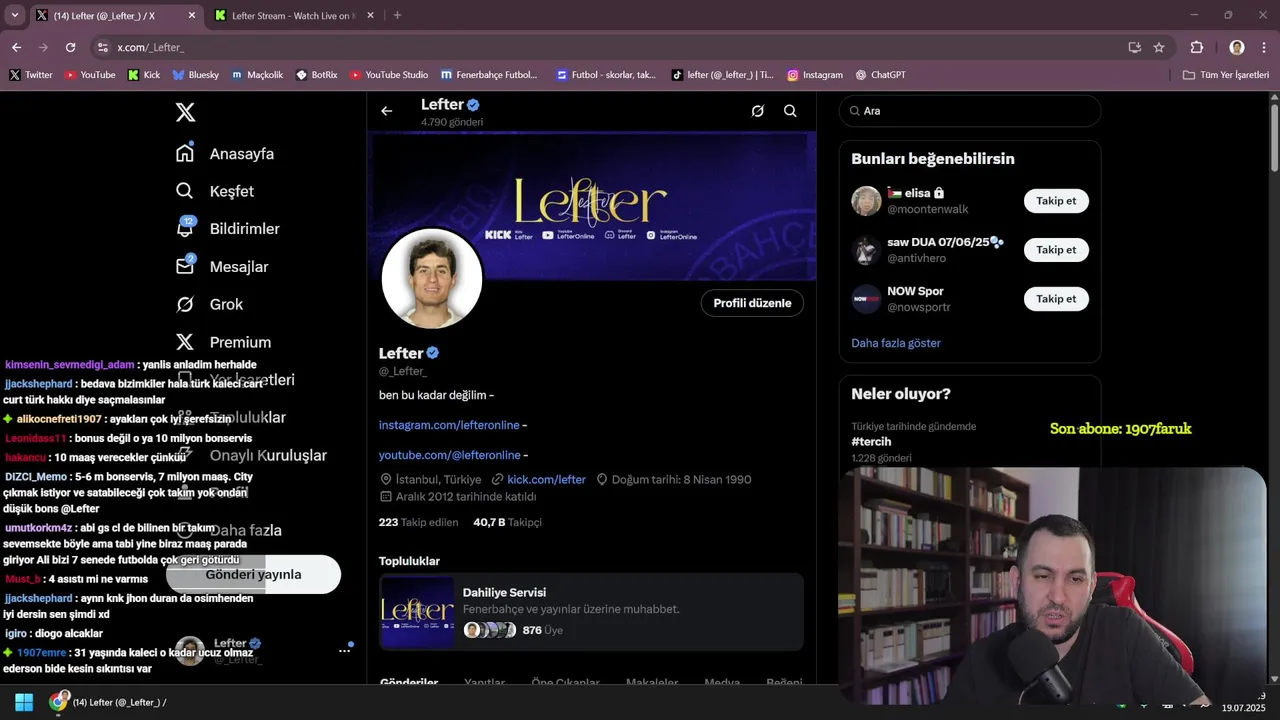1280x720 pixels.
Task: Follow saw DUA with Takip et
Action: point(1056,250)
